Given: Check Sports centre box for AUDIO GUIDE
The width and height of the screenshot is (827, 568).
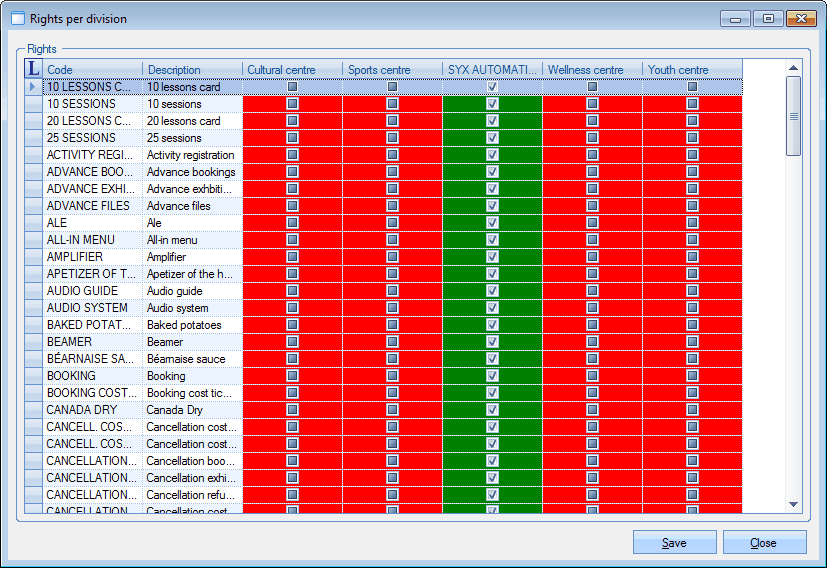Looking at the screenshot, I should click(392, 291).
